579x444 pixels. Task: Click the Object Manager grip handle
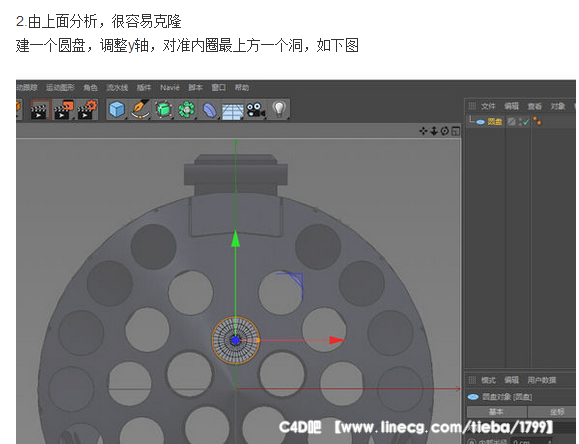[x=472, y=106]
